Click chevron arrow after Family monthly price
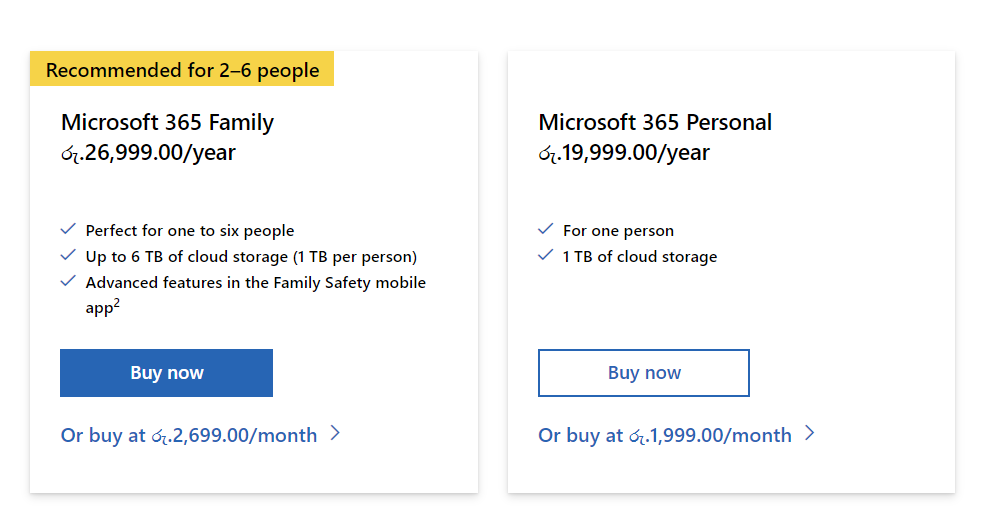Viewport: 985px width, 515px height. click(335, 433)
